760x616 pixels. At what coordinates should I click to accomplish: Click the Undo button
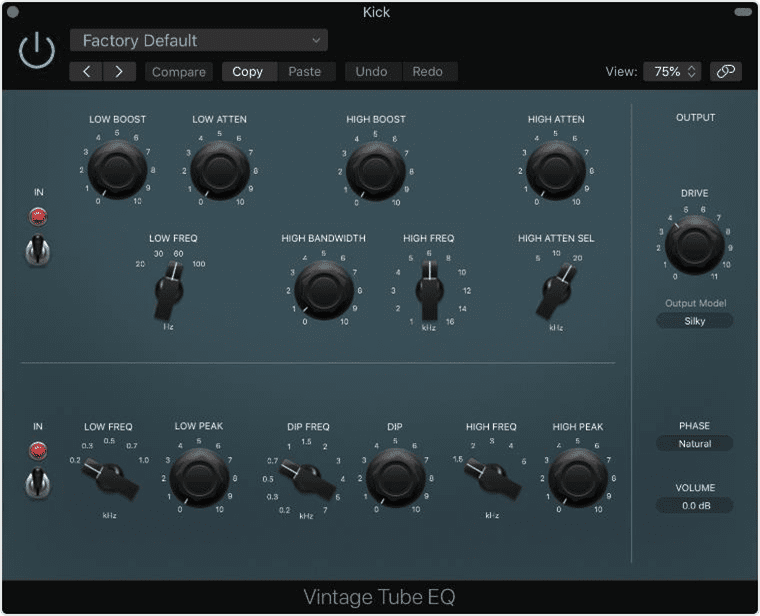[371, 72]
